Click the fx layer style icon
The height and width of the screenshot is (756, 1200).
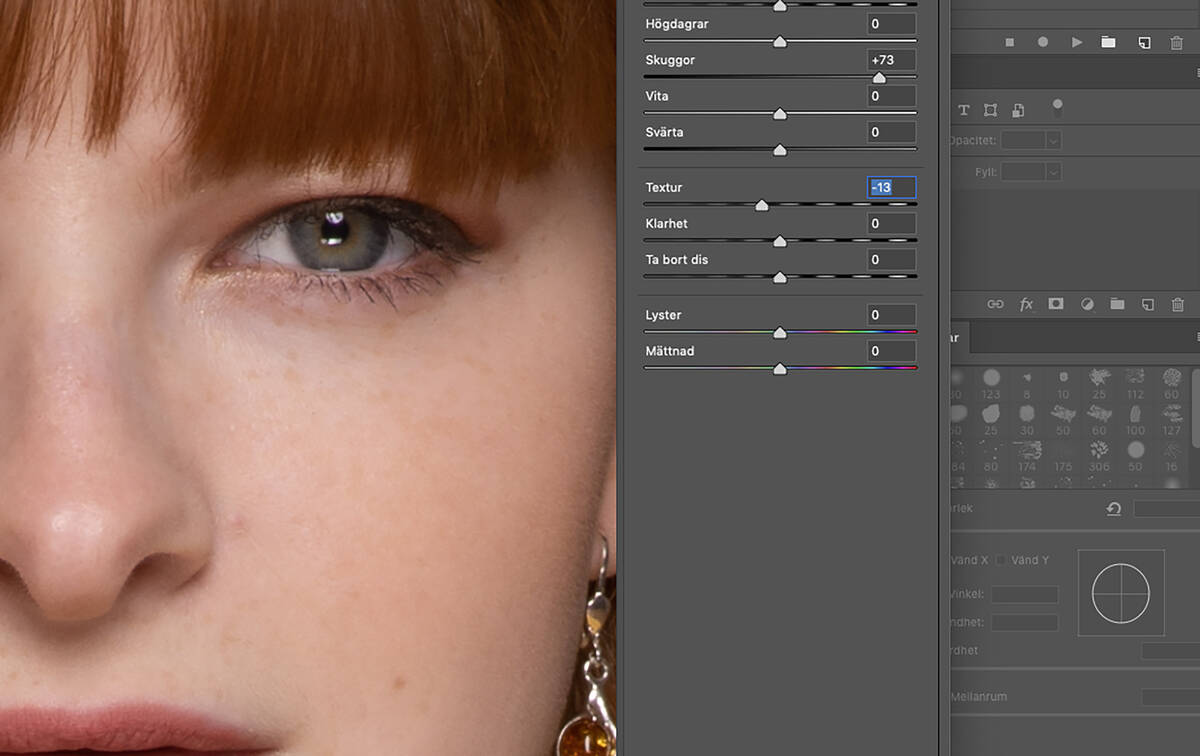tap(1026, 304)
